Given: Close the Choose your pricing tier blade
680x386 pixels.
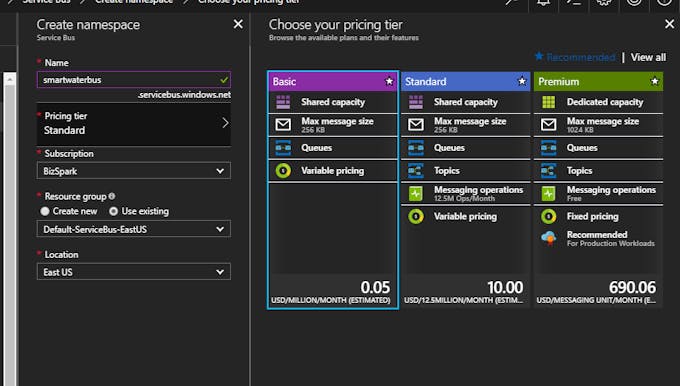Looking at the screenshot, I should click(x=670, y=24).
